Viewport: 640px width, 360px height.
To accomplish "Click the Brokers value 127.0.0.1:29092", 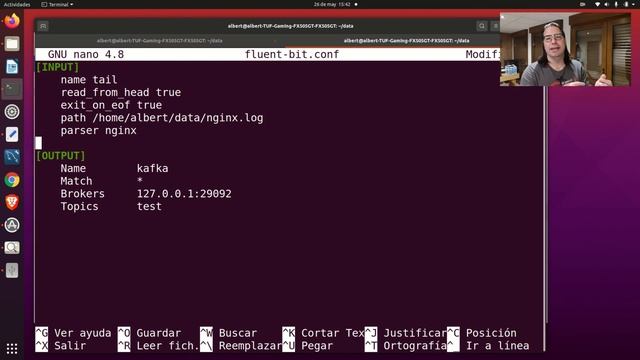I will coord(184,193).
